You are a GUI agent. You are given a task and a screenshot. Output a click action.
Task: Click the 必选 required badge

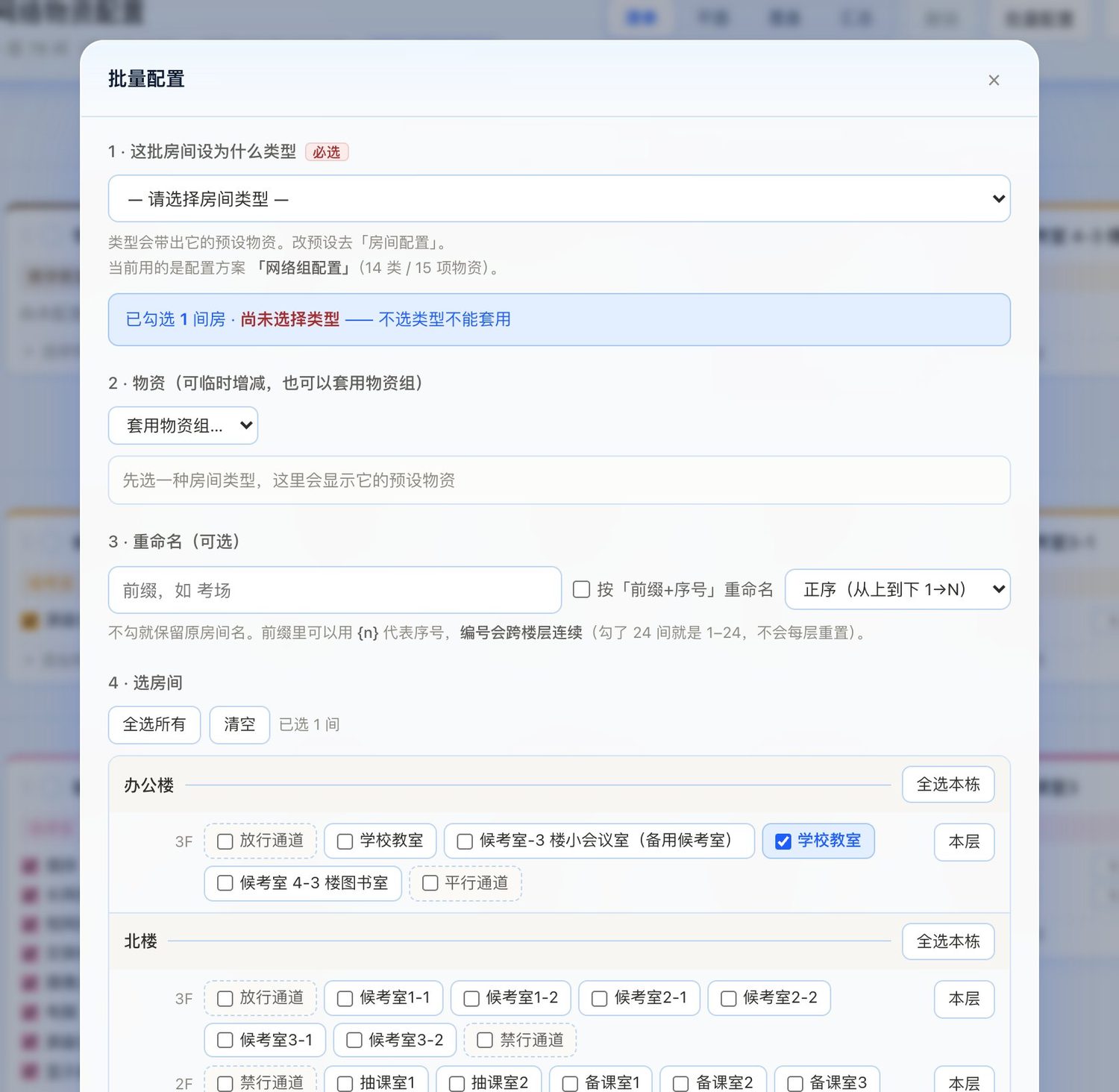327,152
